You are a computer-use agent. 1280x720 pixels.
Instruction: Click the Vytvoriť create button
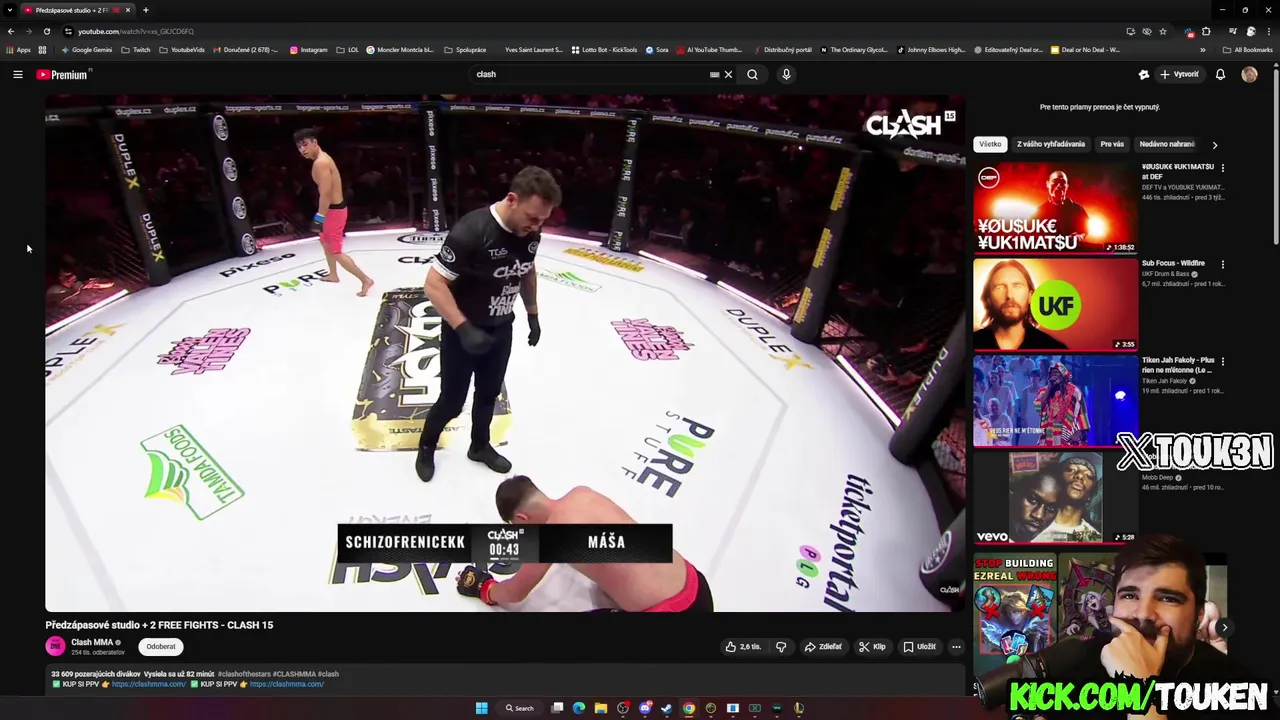[x=1179, y=74]
